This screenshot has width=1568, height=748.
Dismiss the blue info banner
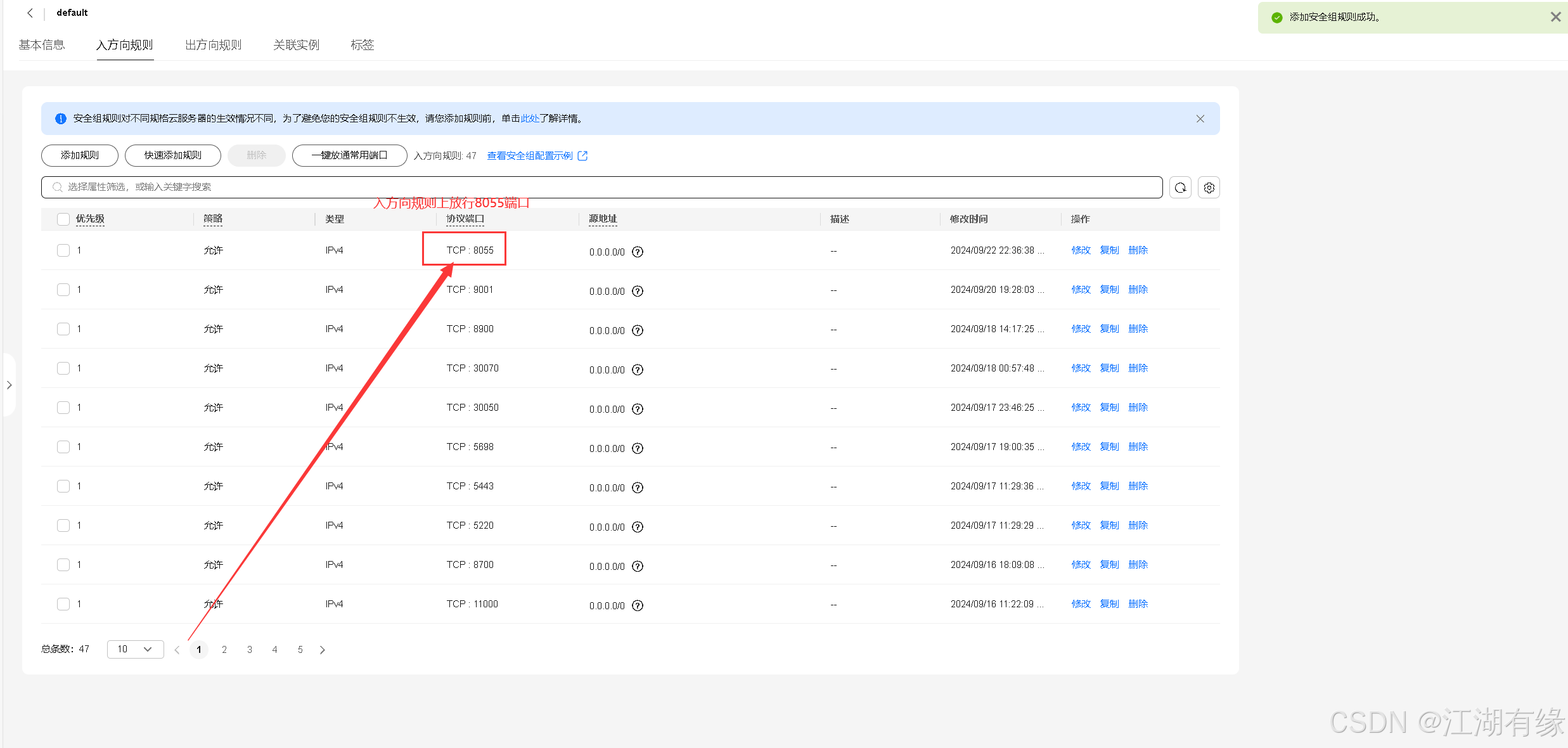pos(1200,119)
